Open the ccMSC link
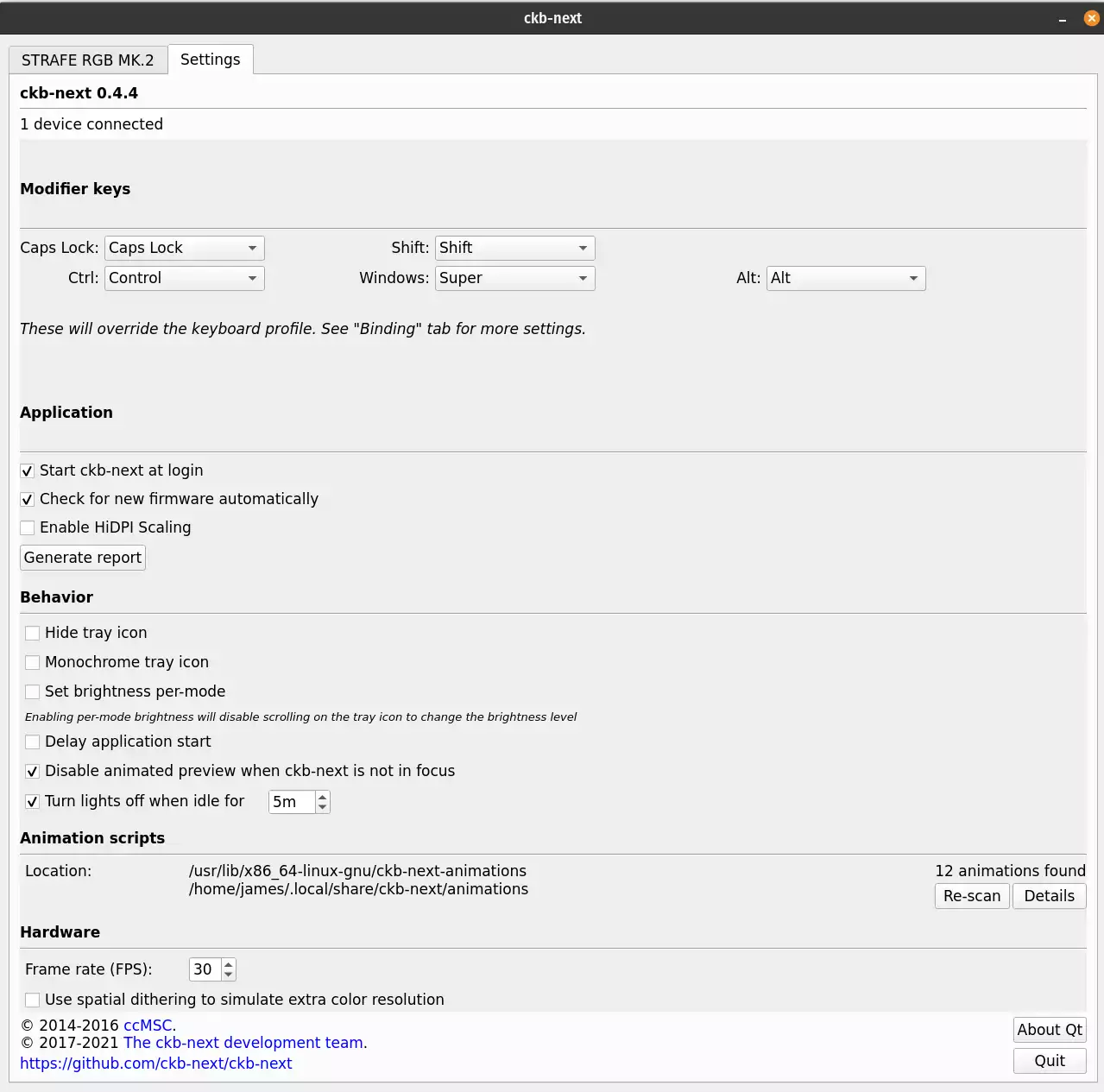This screenshot has height=1092, width=1104. pyautogui.click(x=148, y=1026)
